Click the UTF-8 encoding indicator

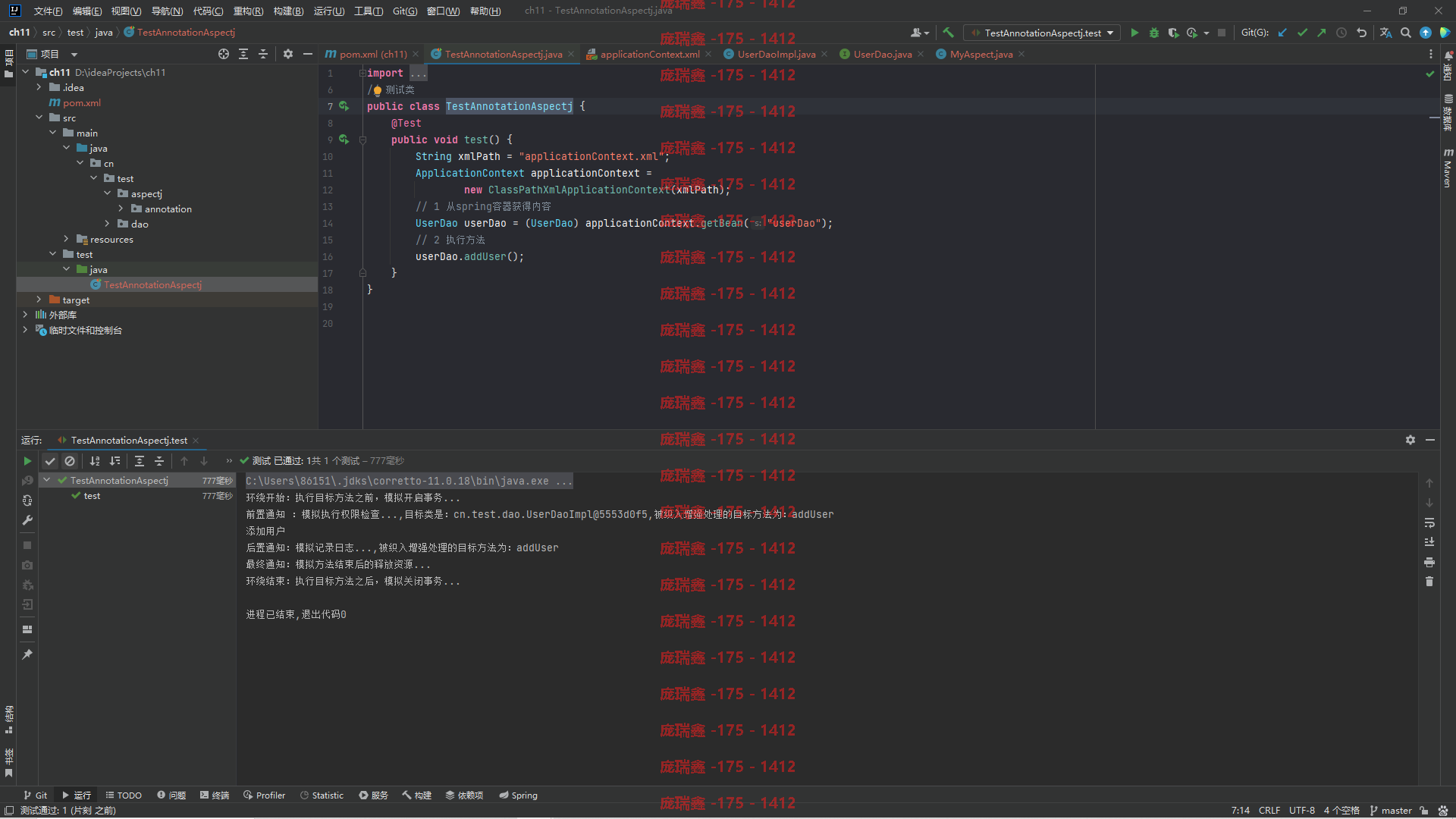1302,811
